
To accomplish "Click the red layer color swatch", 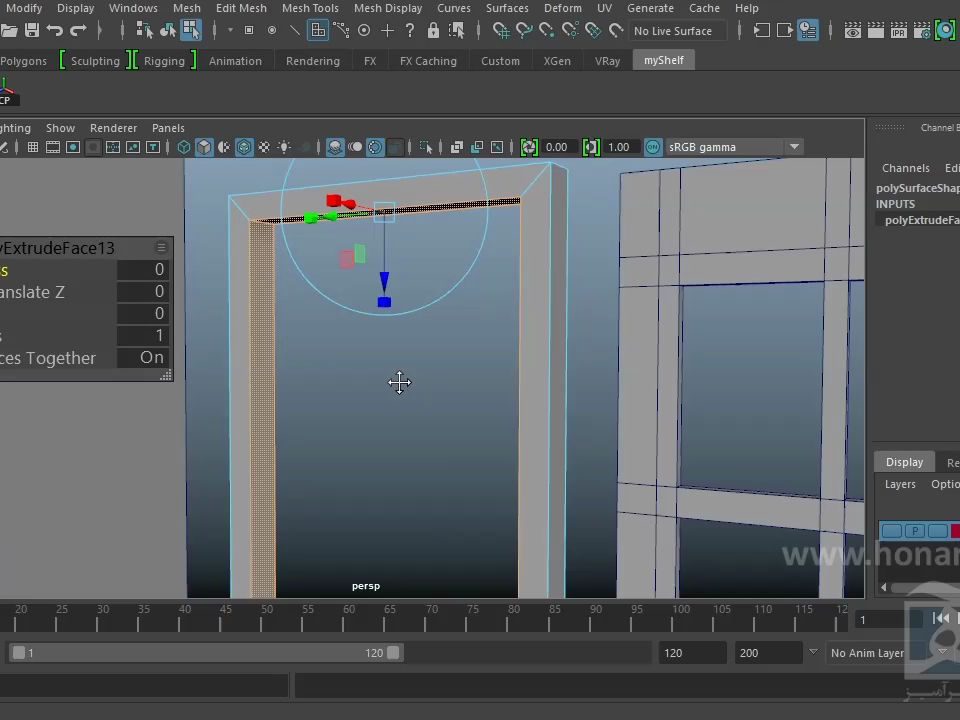I will (955, 531).
